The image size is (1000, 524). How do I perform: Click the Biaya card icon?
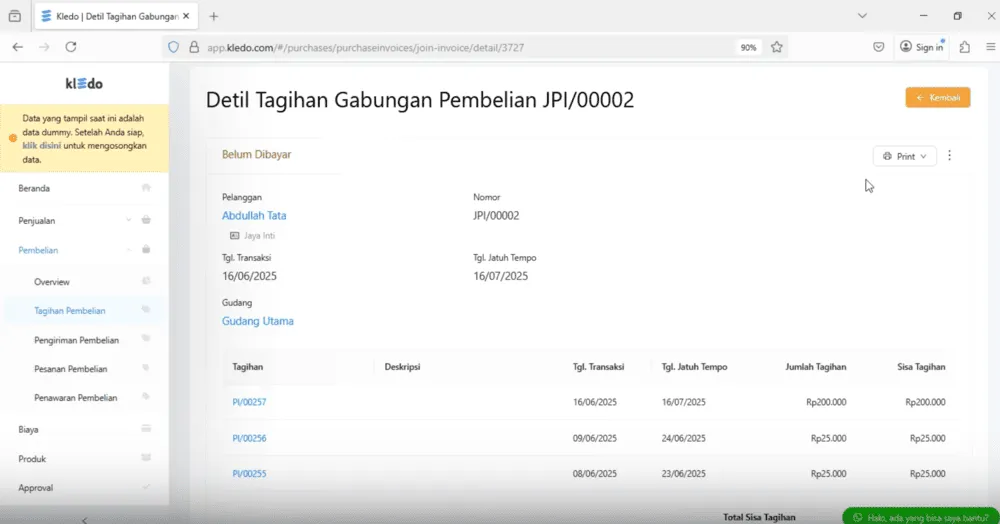pyautogui.click(x=146, y=428)
